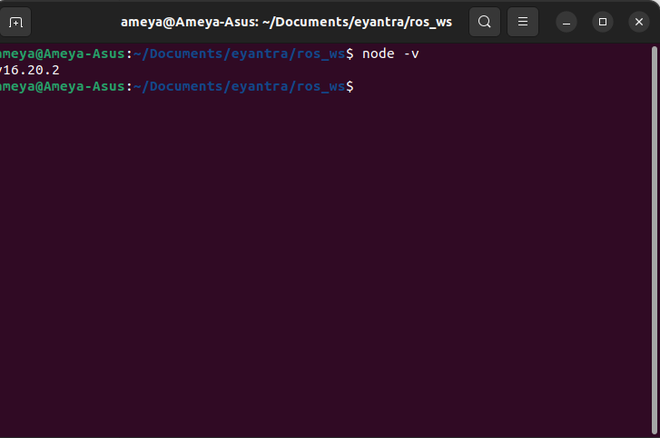
Task: Open the hamburger menu
Action: click(x=522, y=22)
